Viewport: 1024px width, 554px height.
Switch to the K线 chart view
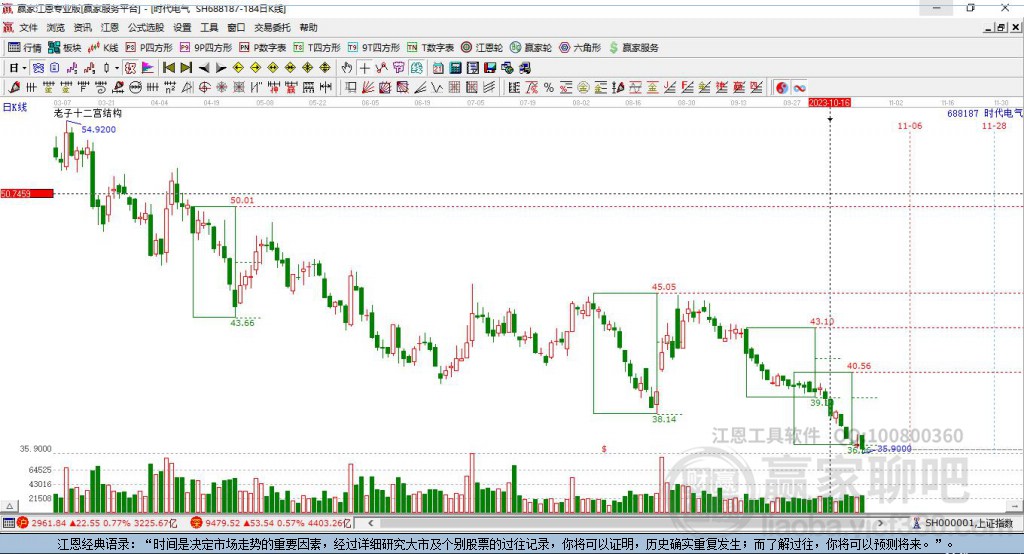[x=103, y=48]
